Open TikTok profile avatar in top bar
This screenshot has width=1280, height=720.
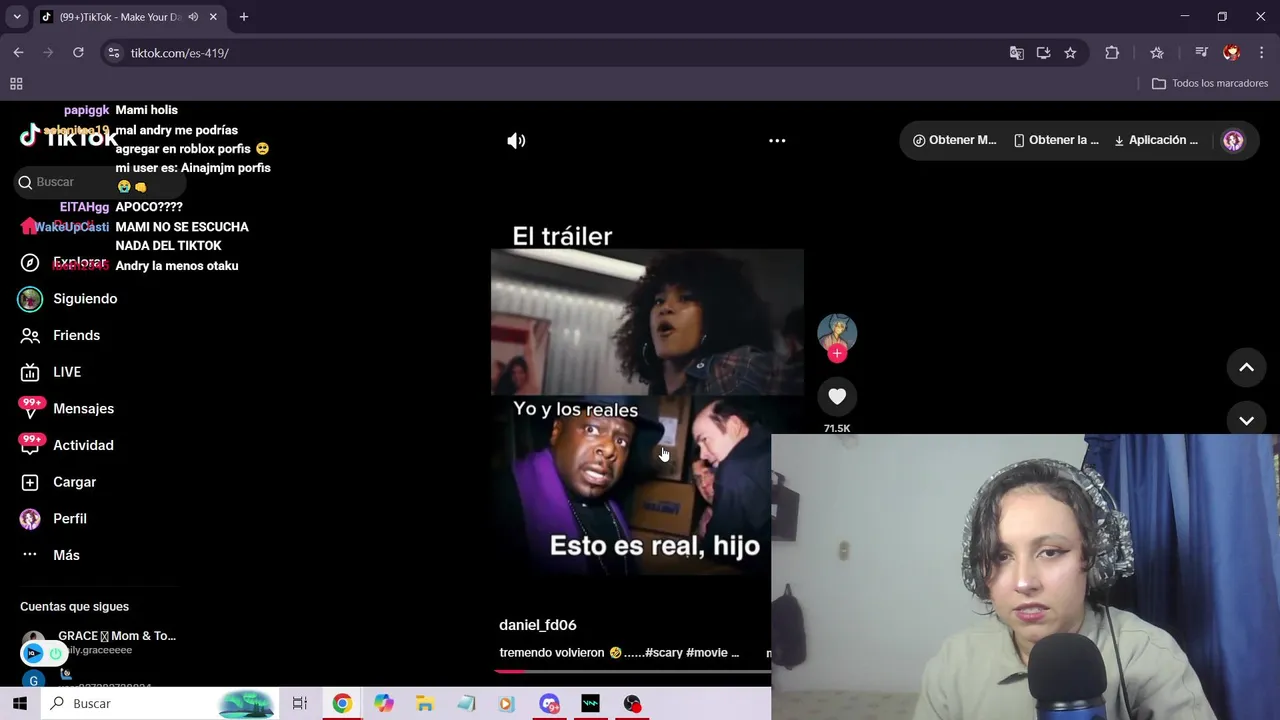tap(1233, 141)
